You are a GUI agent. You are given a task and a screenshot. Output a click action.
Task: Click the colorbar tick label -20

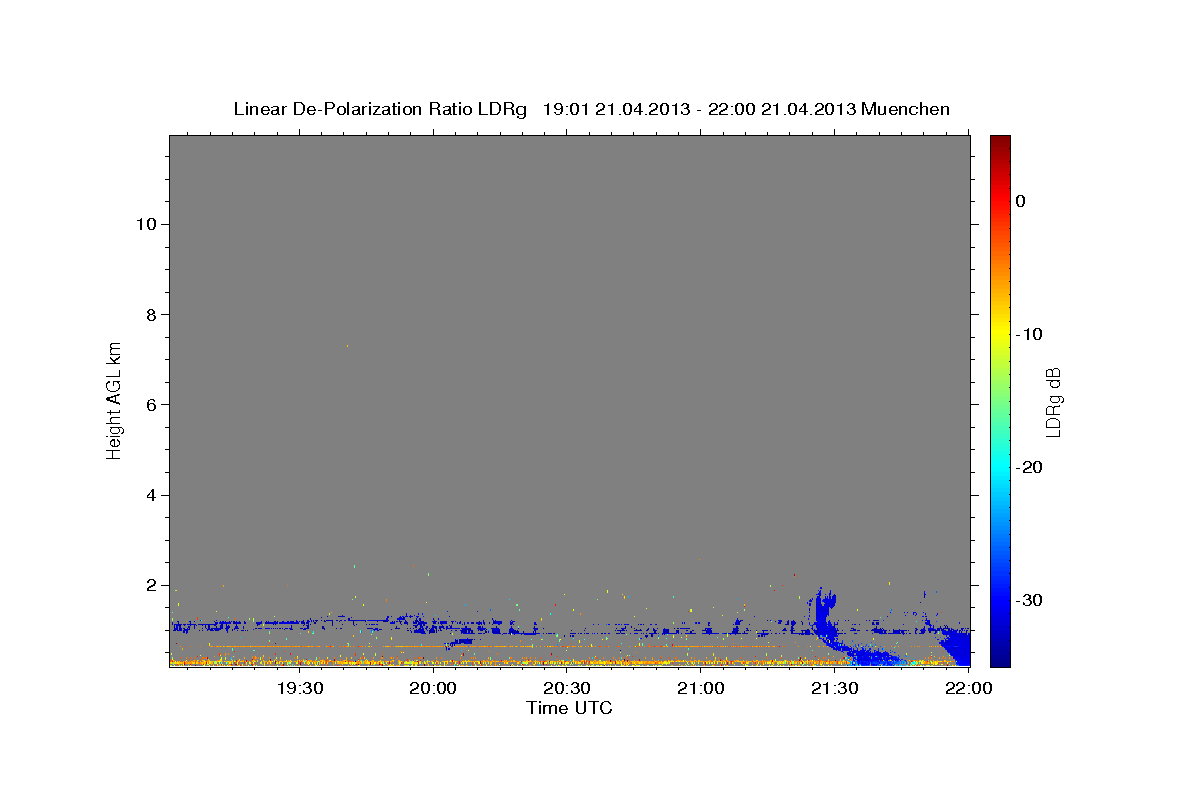(x=1029, y=467)
